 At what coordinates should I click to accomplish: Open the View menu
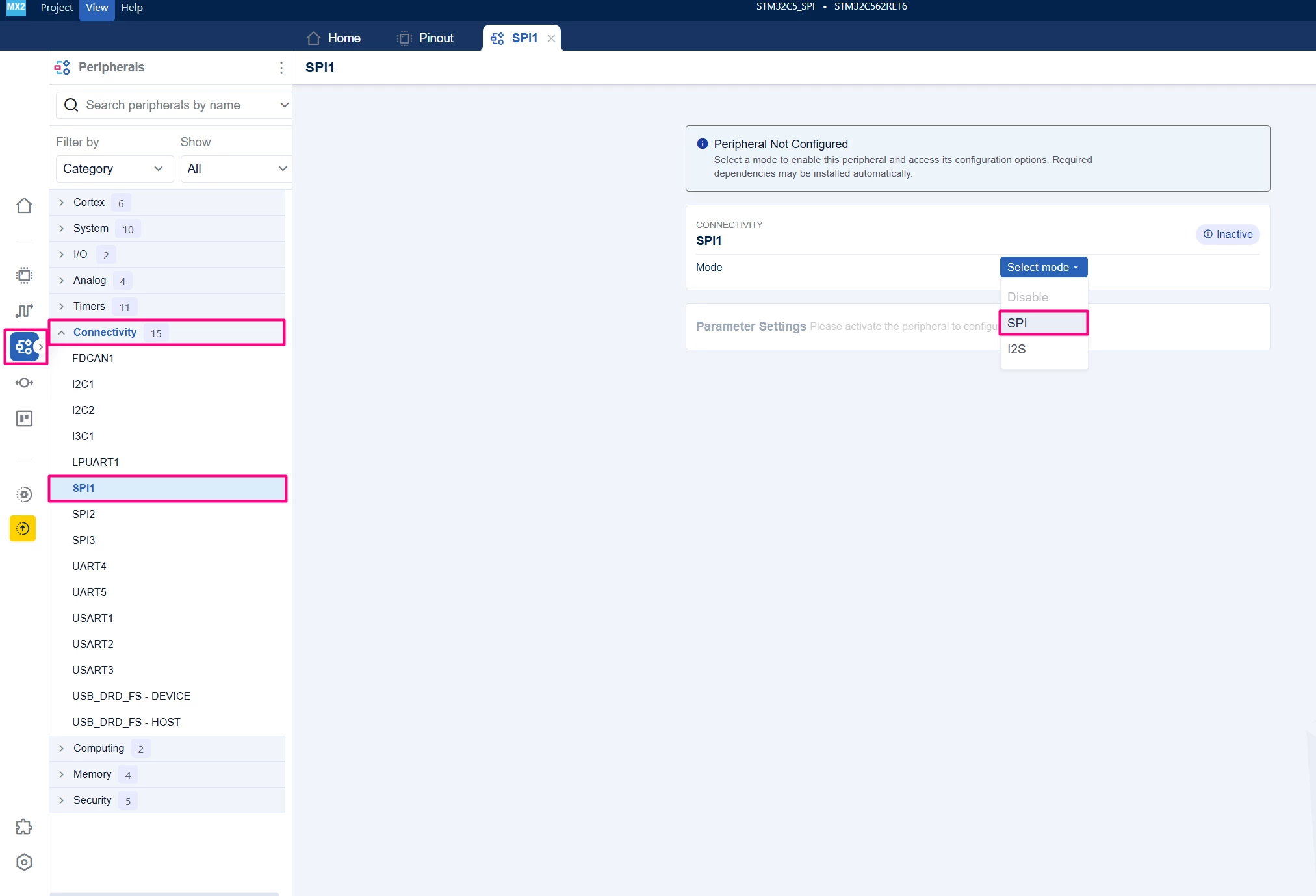tap(97, 8)
